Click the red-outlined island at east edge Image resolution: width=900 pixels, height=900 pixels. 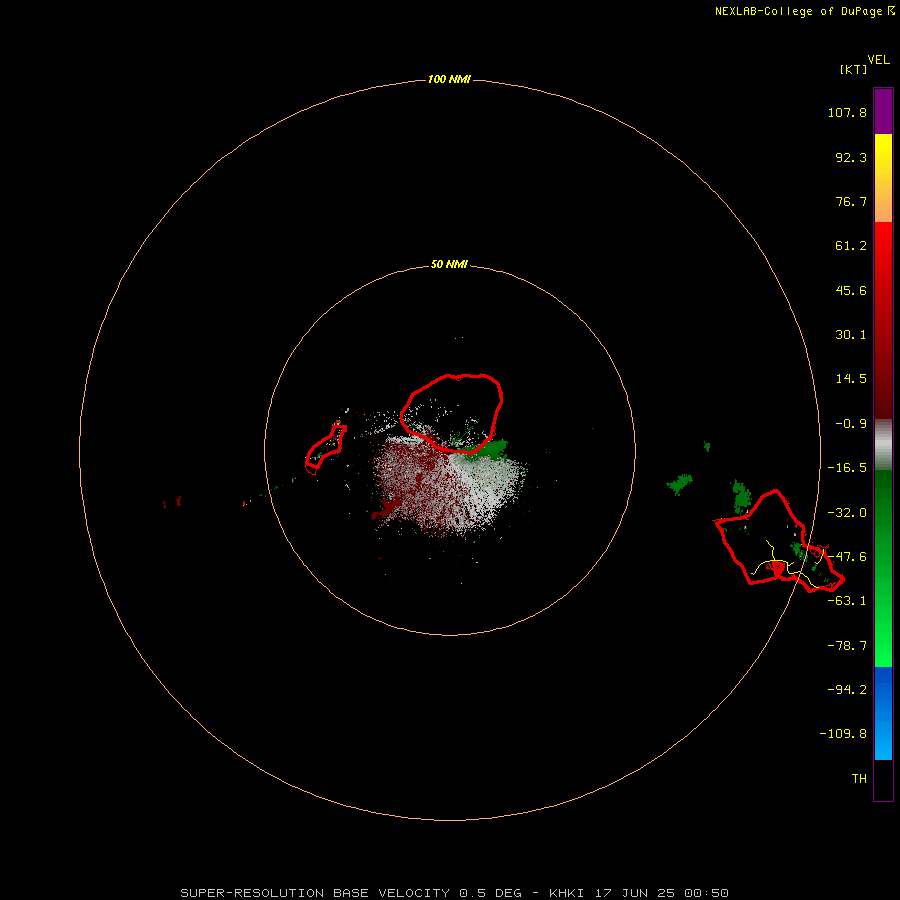778,541
